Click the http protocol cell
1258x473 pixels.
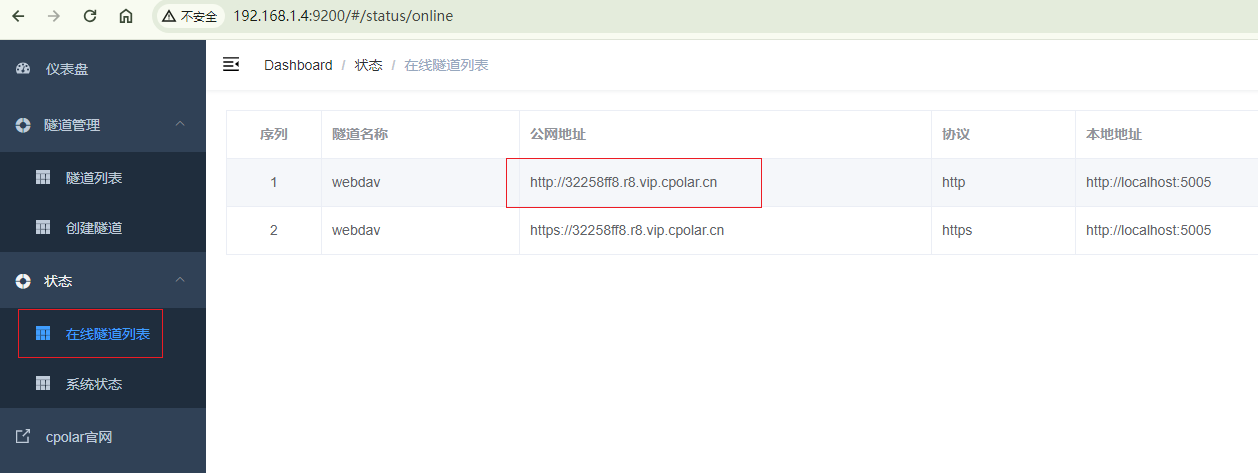tap(954, 182)
